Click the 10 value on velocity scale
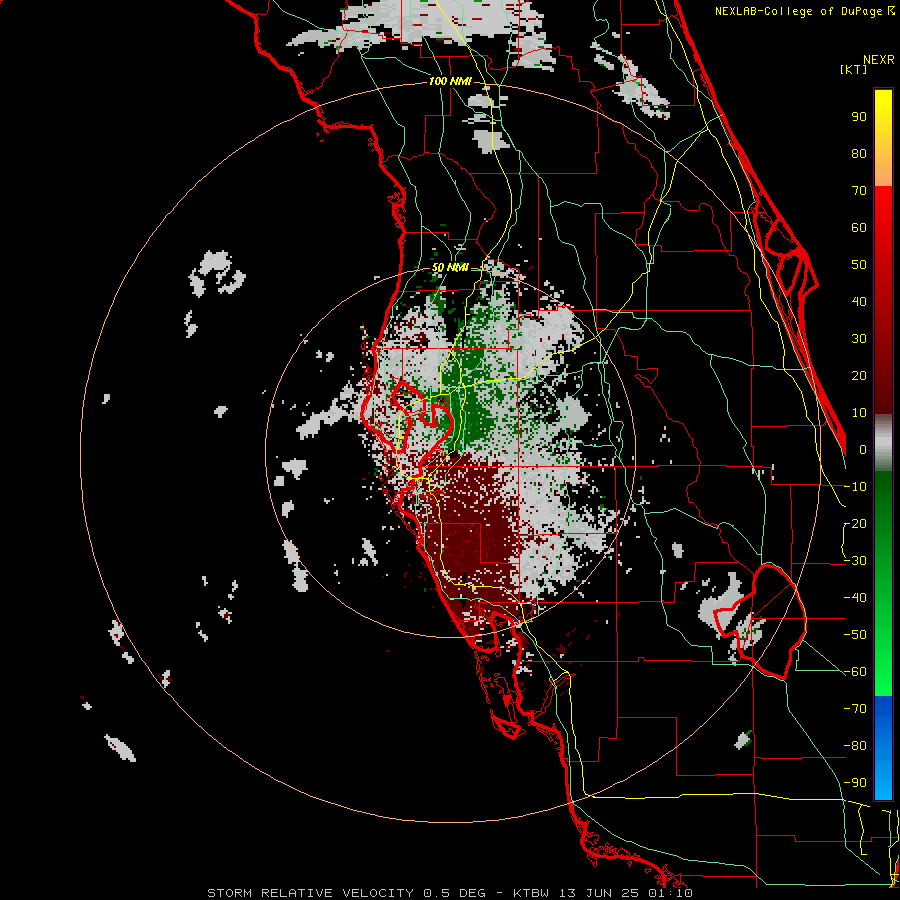The image size is (900, 900). [859, 413]
